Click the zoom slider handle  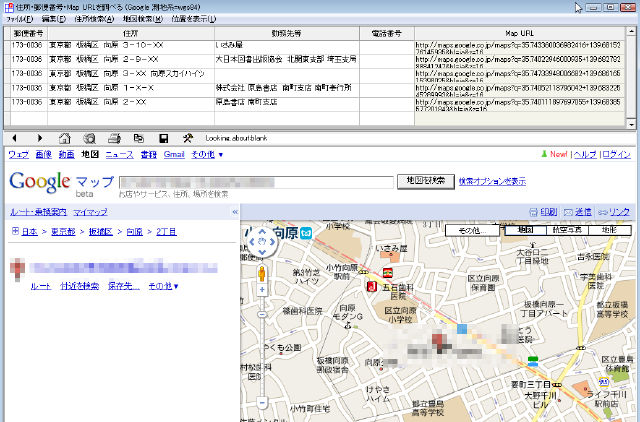[x=262, y=315]
